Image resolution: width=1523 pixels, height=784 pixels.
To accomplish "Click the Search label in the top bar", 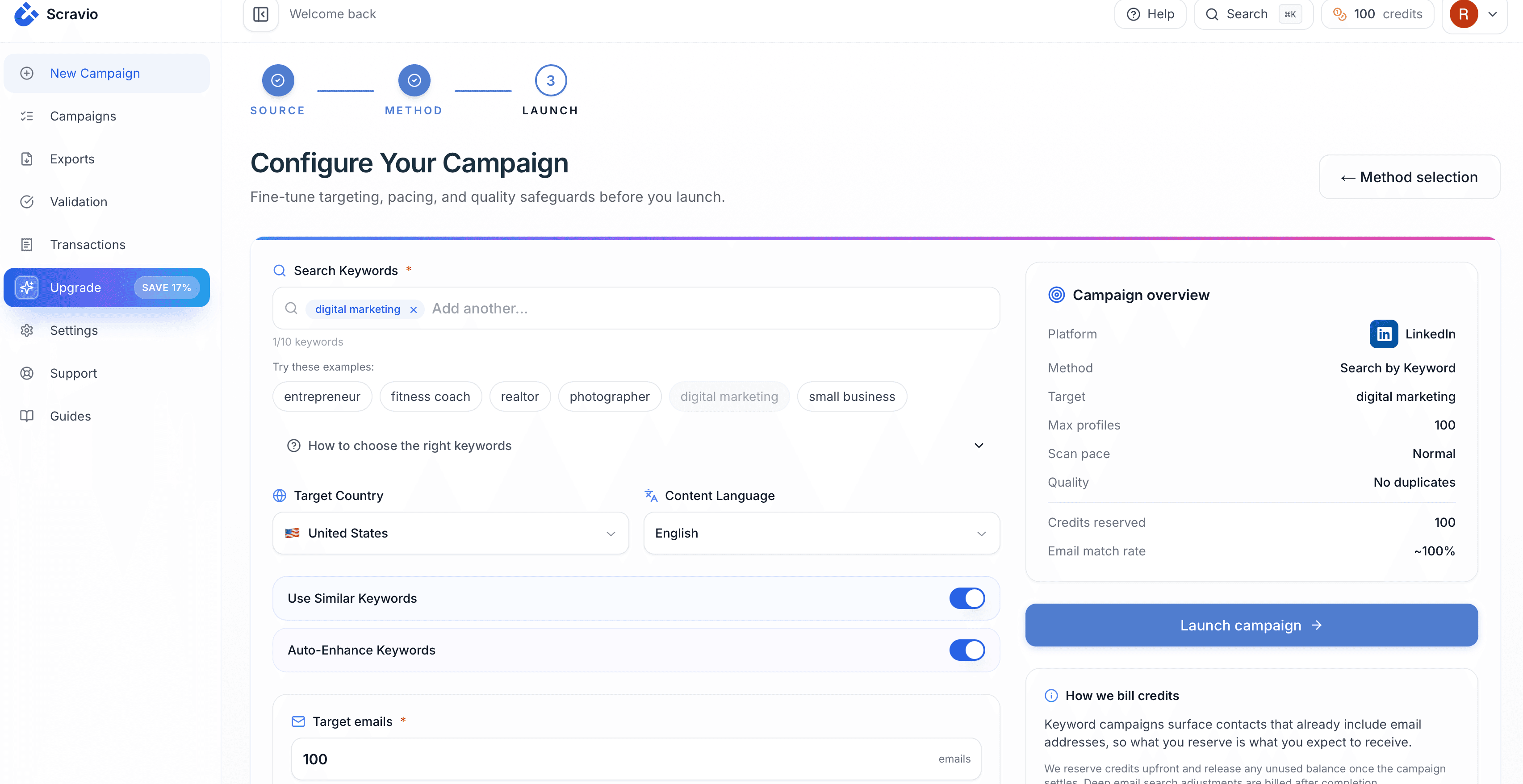I will pos(1247,14).
